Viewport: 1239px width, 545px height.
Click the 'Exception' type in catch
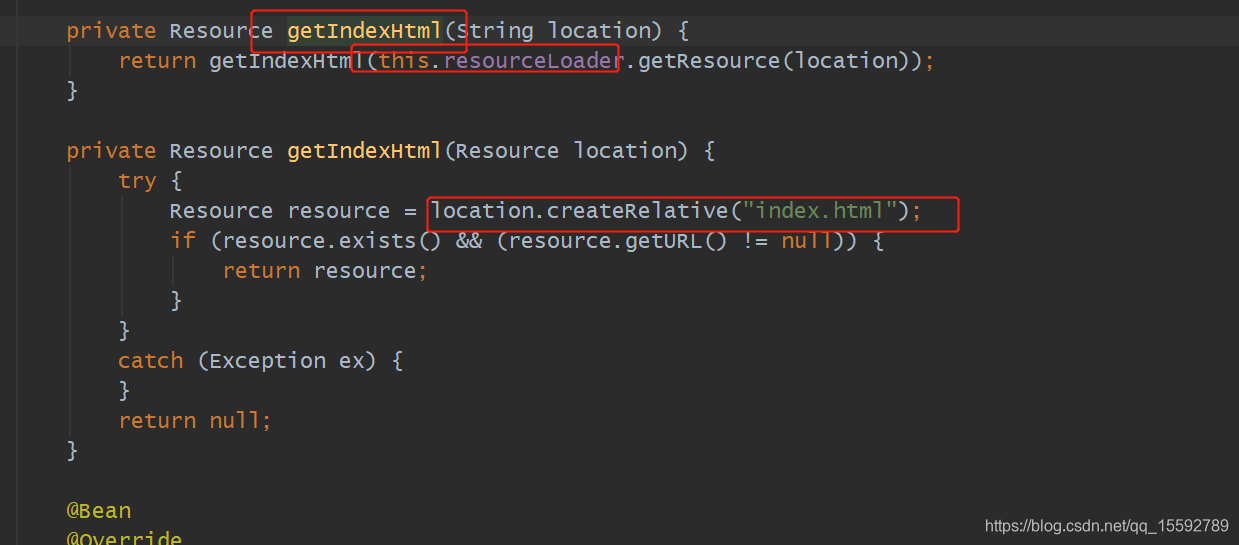click(266, 361)
